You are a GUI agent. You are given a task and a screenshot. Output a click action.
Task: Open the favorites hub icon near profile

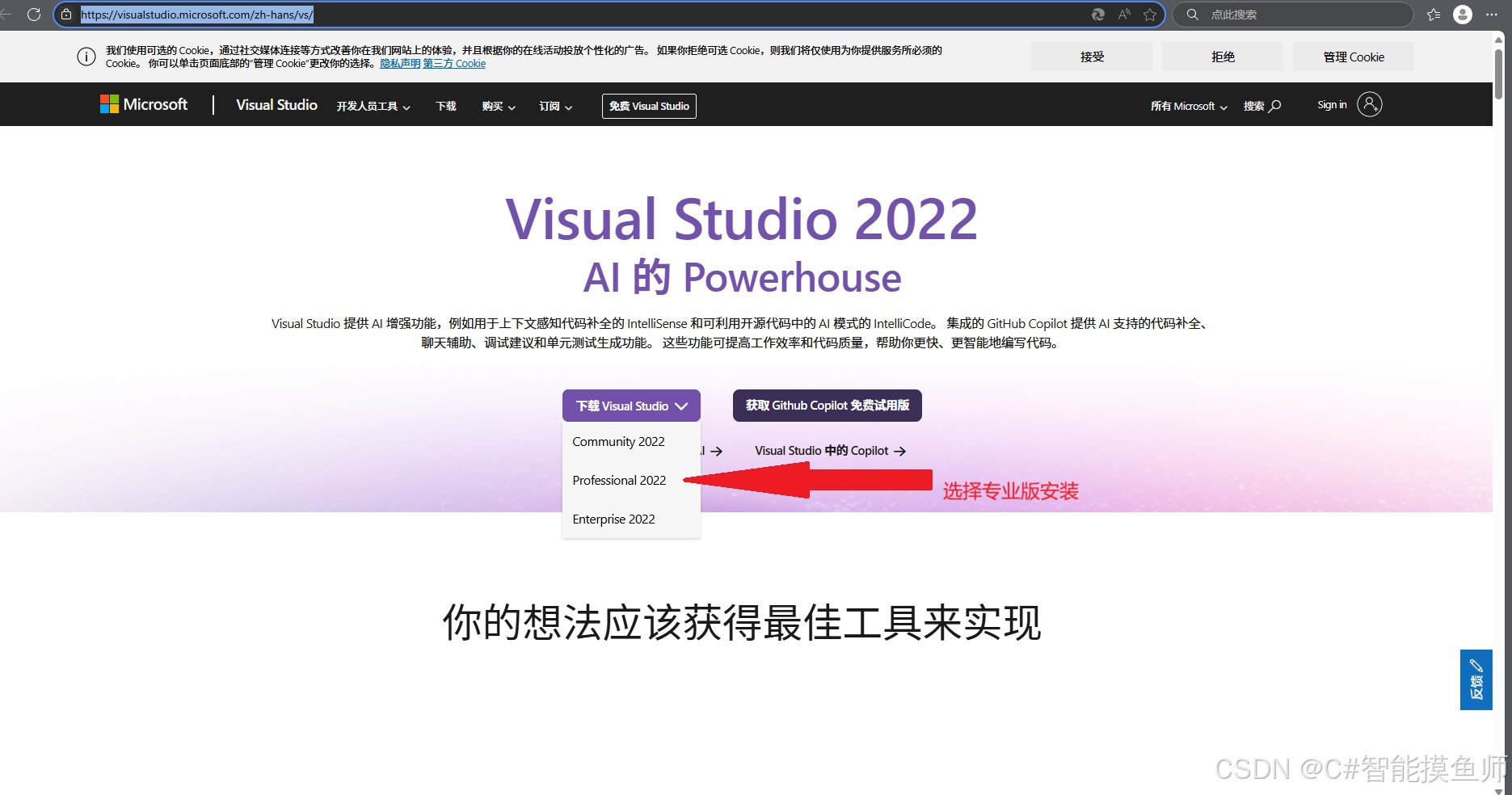point(1432,14)
